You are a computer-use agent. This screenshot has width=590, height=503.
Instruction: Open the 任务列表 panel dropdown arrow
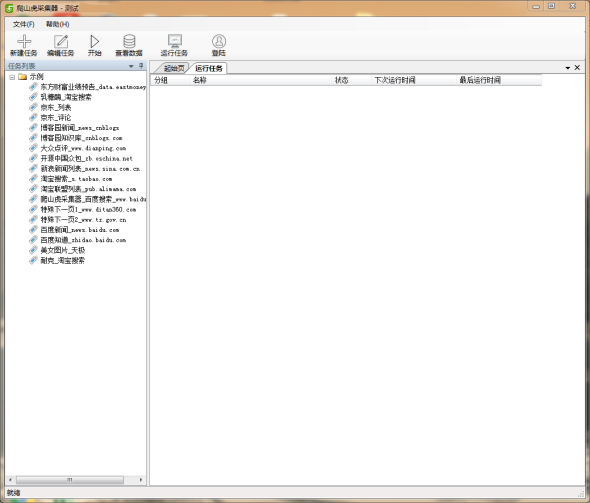131,66
